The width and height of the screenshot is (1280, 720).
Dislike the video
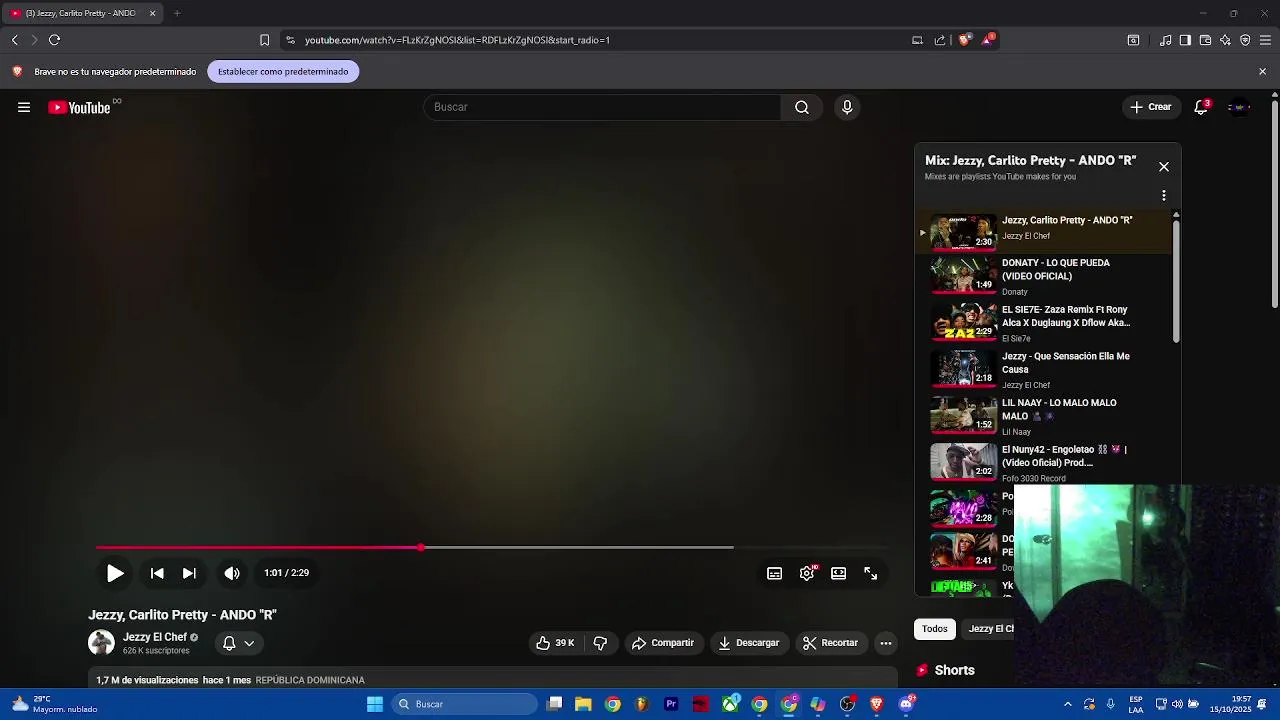(601, 643)
